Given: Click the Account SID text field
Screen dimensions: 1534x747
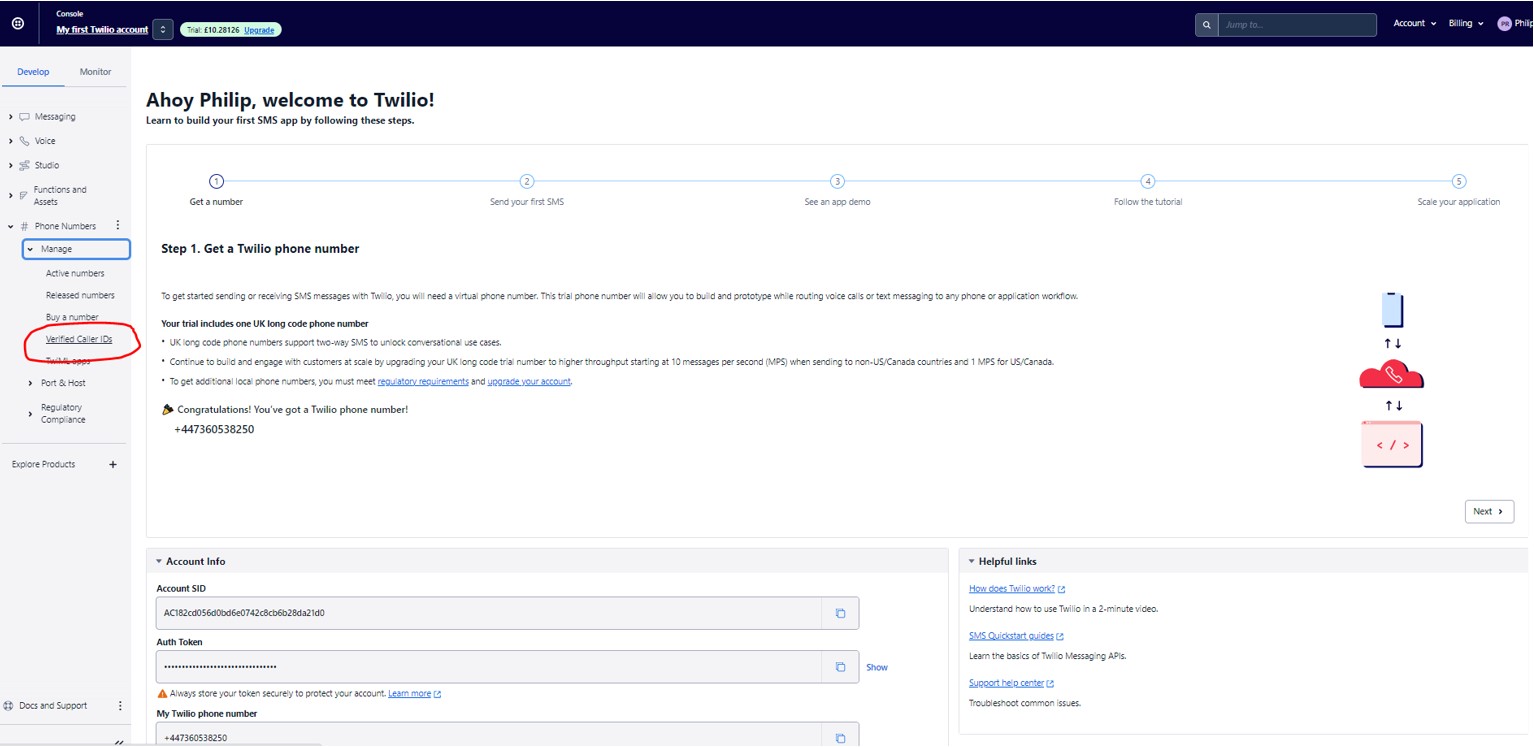Looking at the screenshot, I should [489, 613].
